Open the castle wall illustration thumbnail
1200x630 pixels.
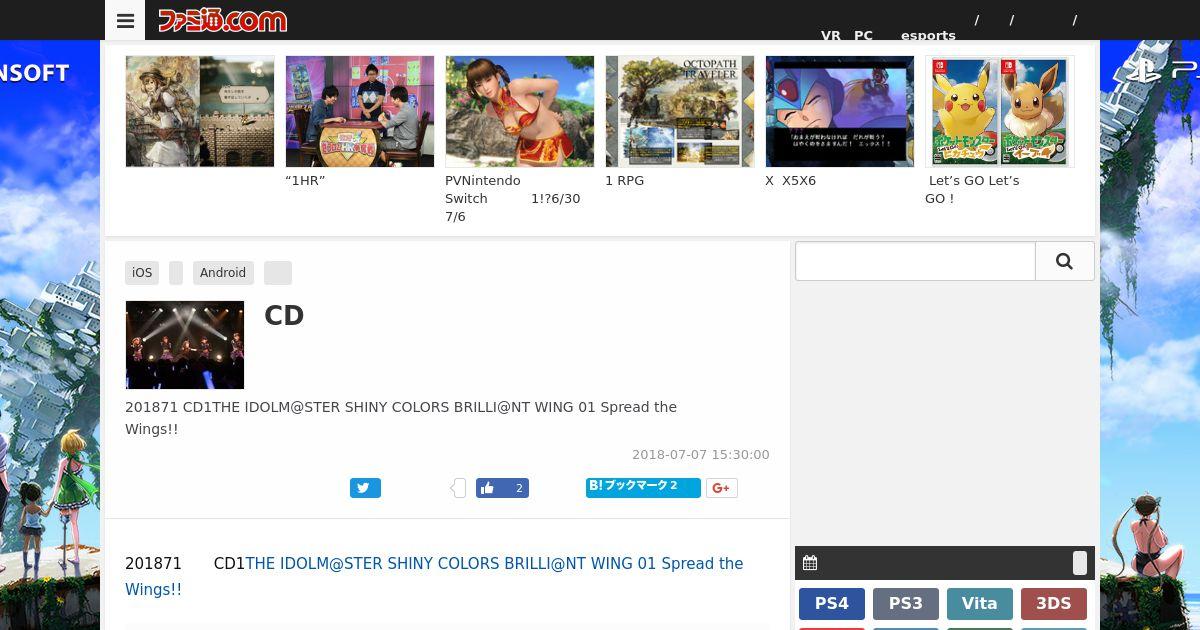(x=200, y=111)
